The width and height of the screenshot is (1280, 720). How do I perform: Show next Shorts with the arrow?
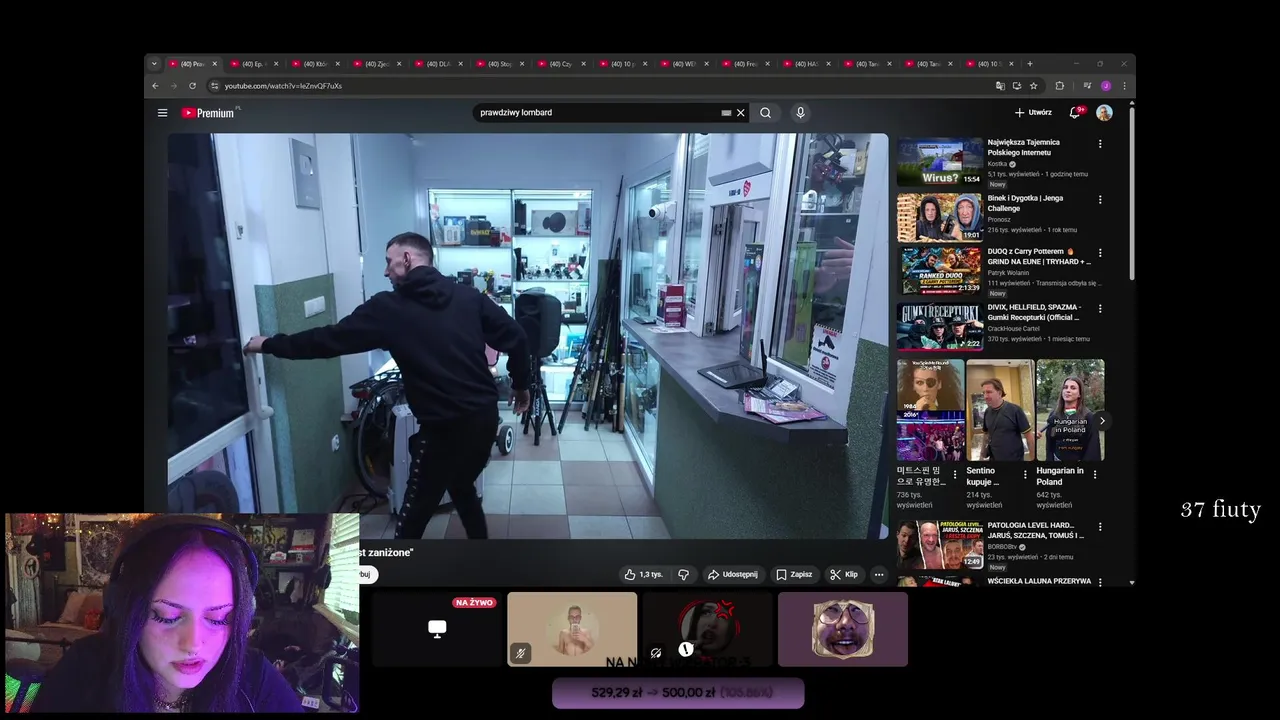[1102, 421]
